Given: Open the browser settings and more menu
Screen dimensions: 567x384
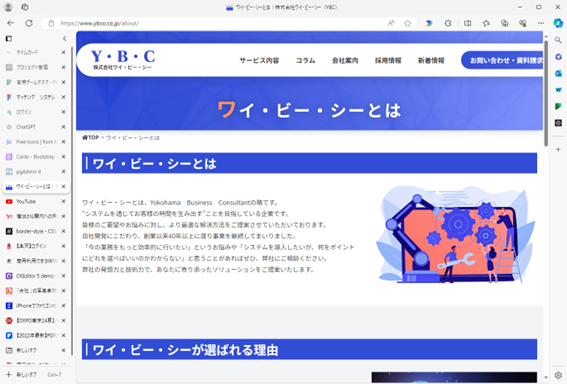Looking at the screenshot, I should [541, 23].
